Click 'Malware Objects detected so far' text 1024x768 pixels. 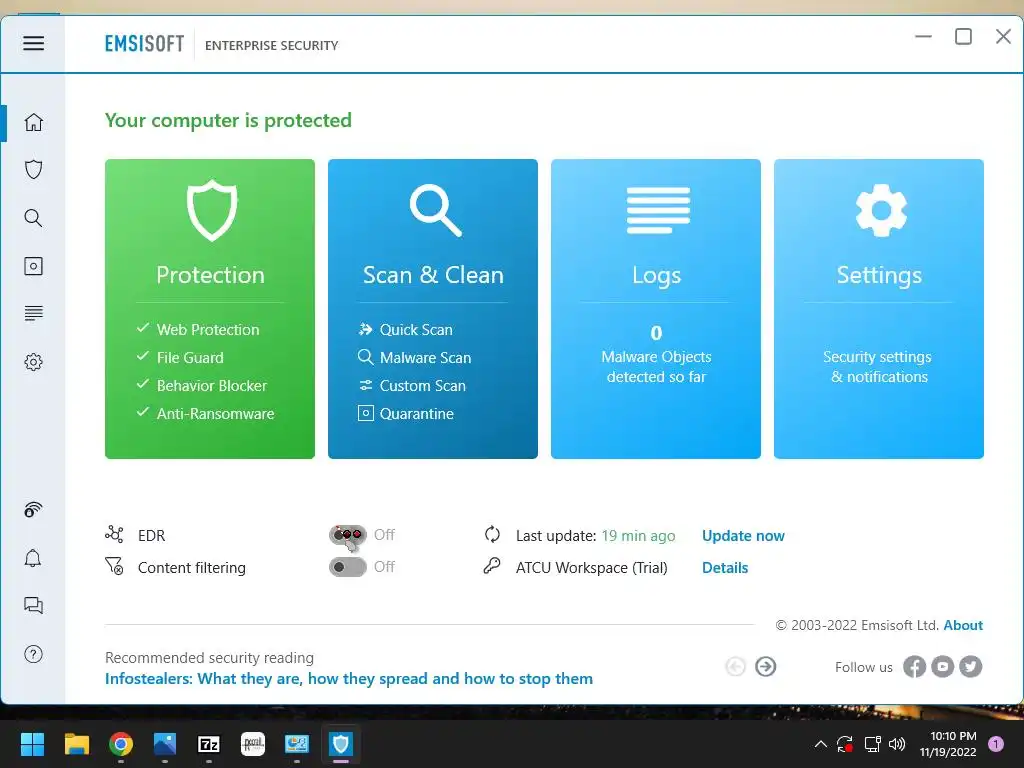656,366
